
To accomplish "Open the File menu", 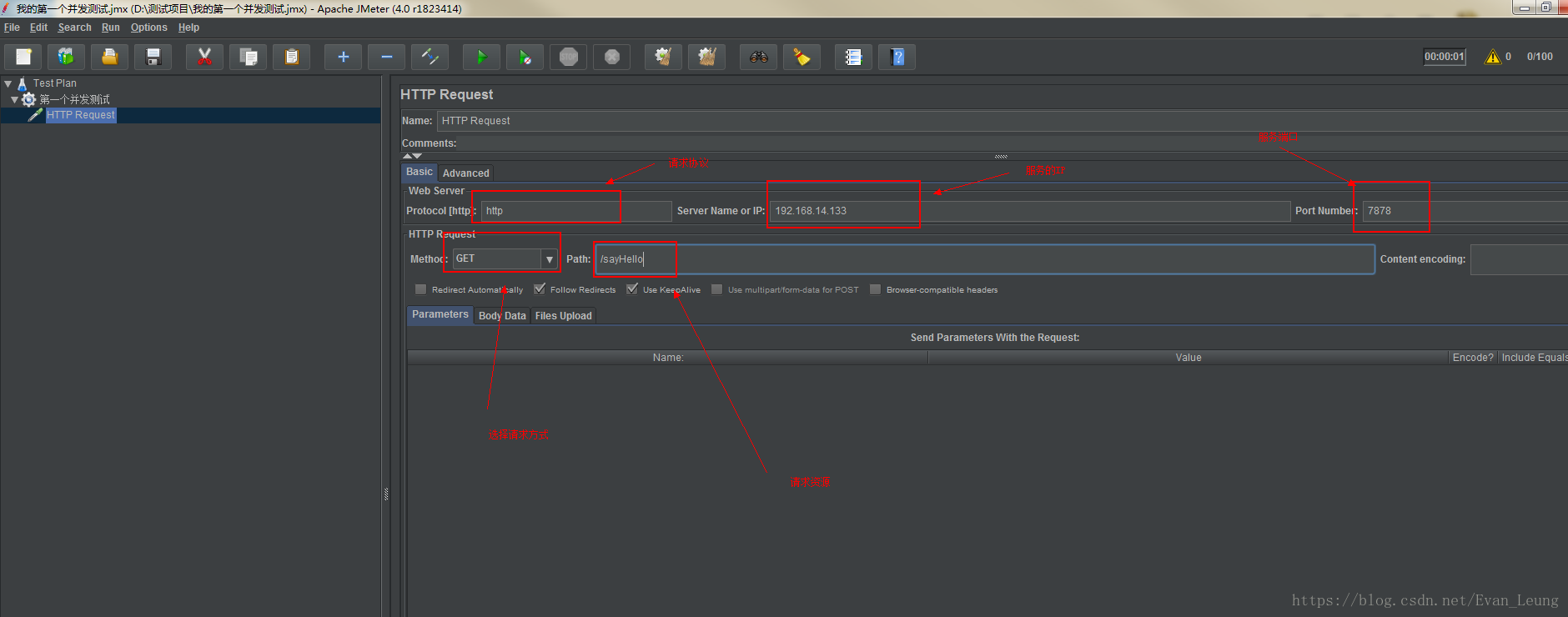I will 12,28.
